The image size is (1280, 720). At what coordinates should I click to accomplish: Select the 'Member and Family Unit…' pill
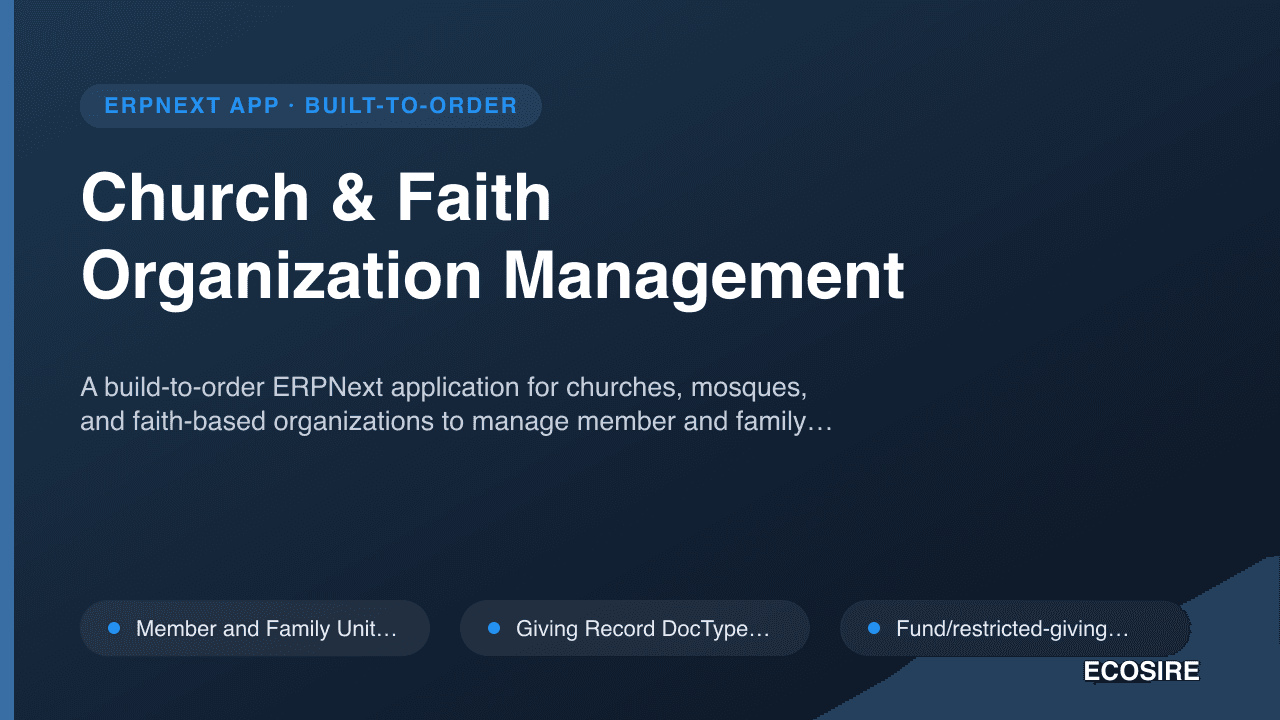[255, 628]
